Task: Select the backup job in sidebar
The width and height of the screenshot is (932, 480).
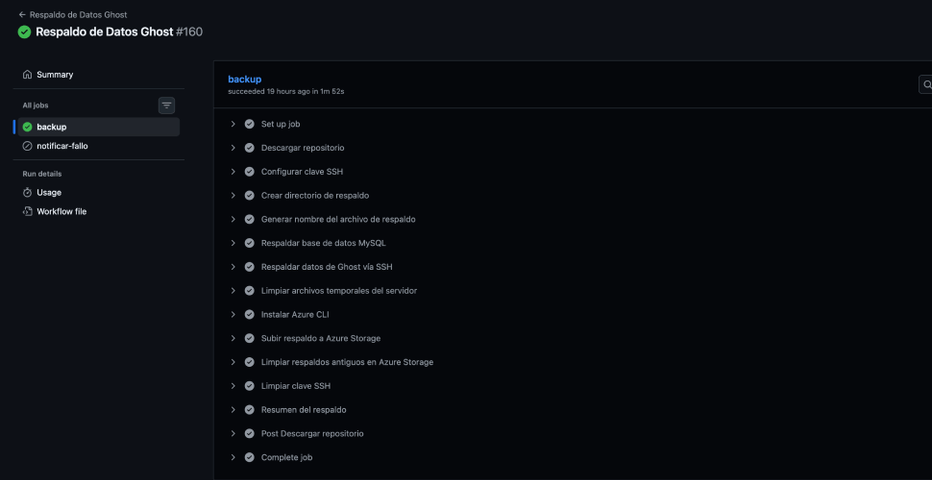Action: (52, 127)
